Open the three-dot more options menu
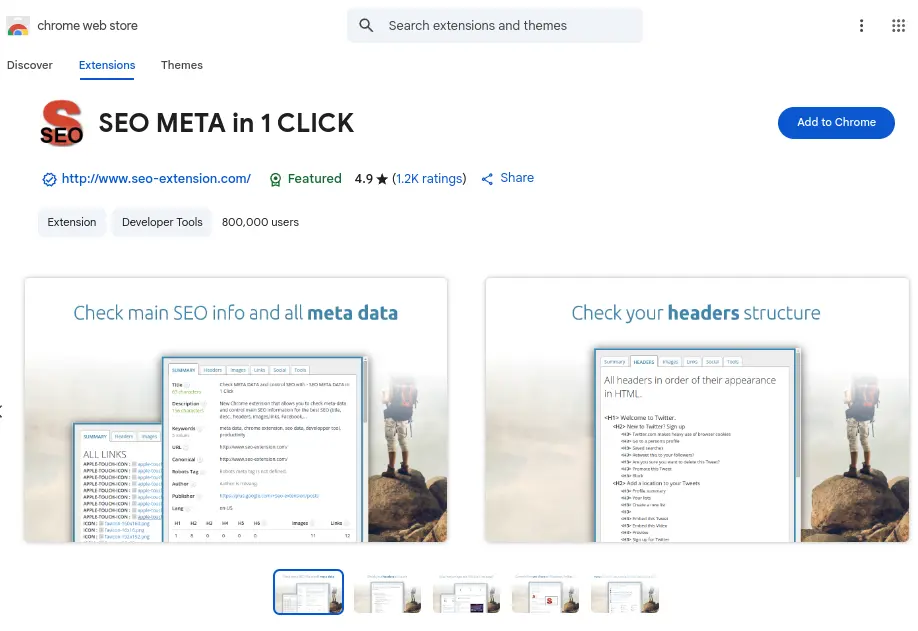 861,25
